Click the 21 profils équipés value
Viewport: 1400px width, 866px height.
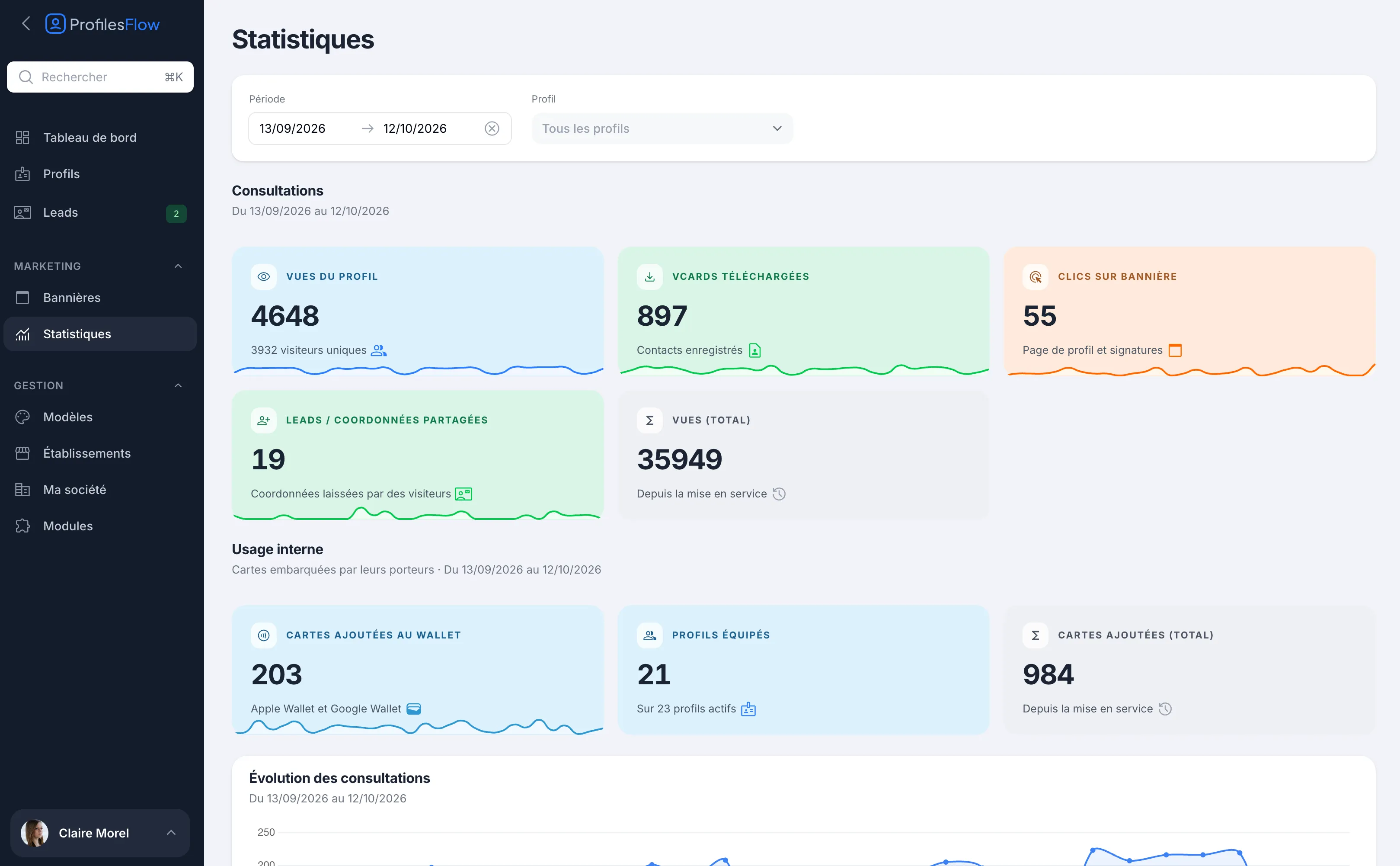(653, 675)
